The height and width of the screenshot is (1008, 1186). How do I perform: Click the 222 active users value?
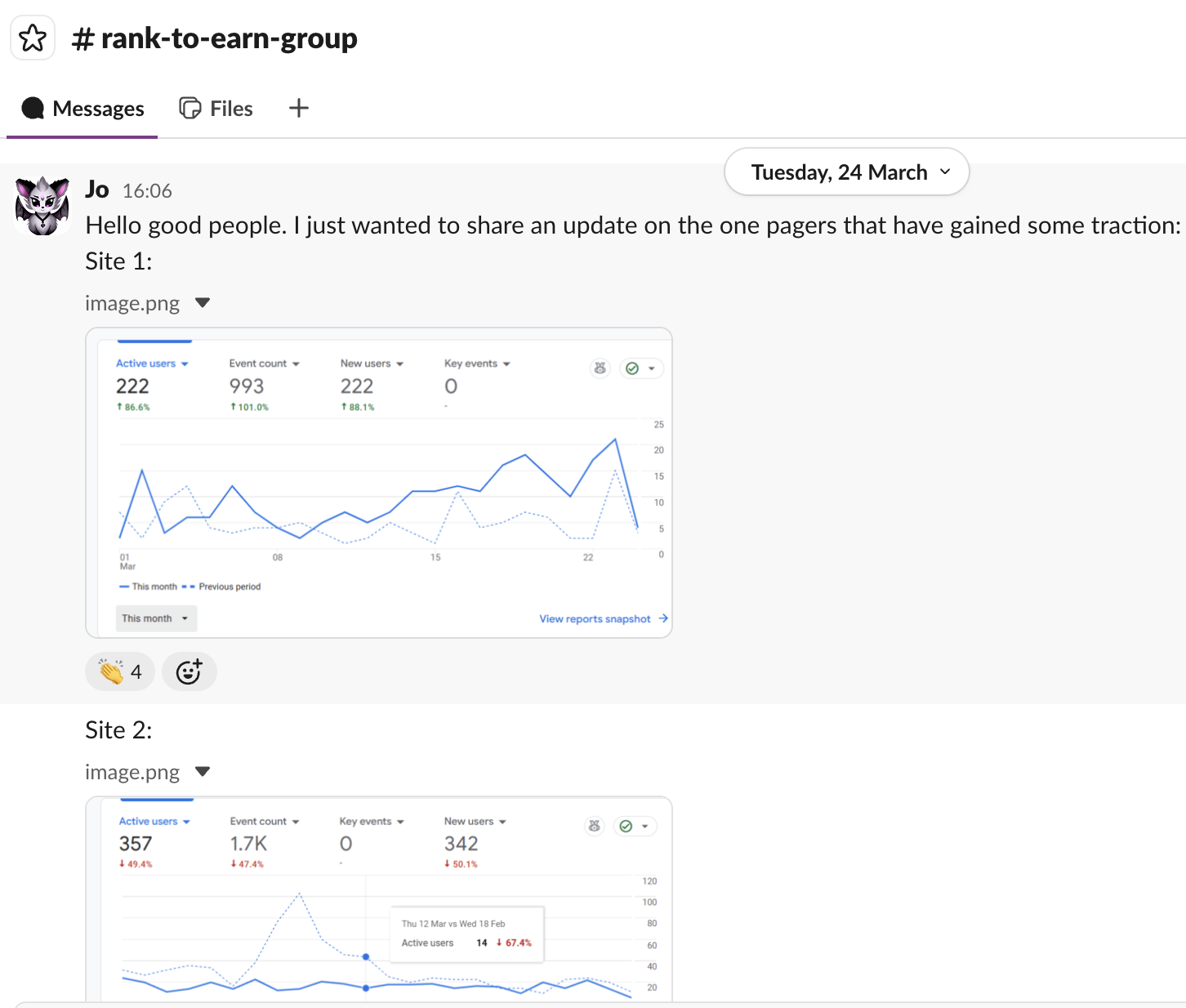click(x=132, y=386)
